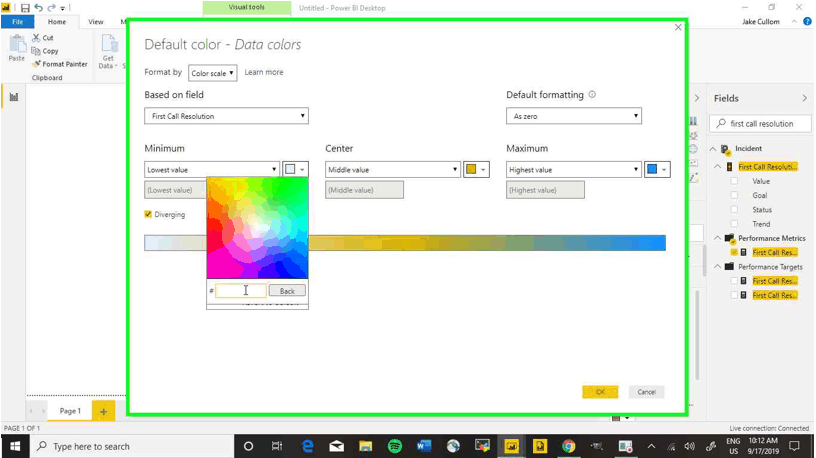Viewport: 816px width, 458px height.
Task: Check the last measure under Performance Targets
Action: tap(734, 295)
